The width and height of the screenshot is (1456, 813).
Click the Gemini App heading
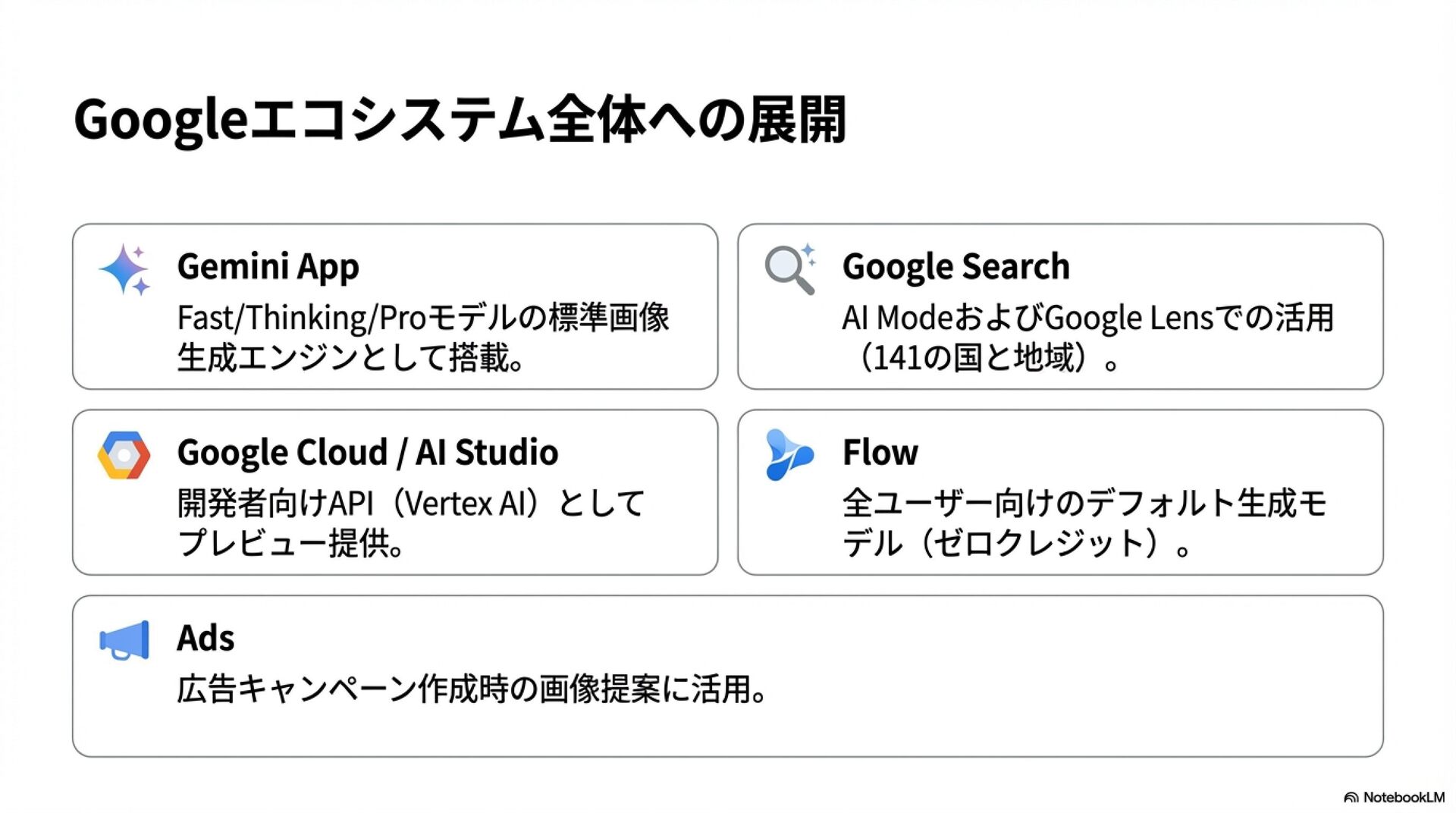click(x=268, y=266)
